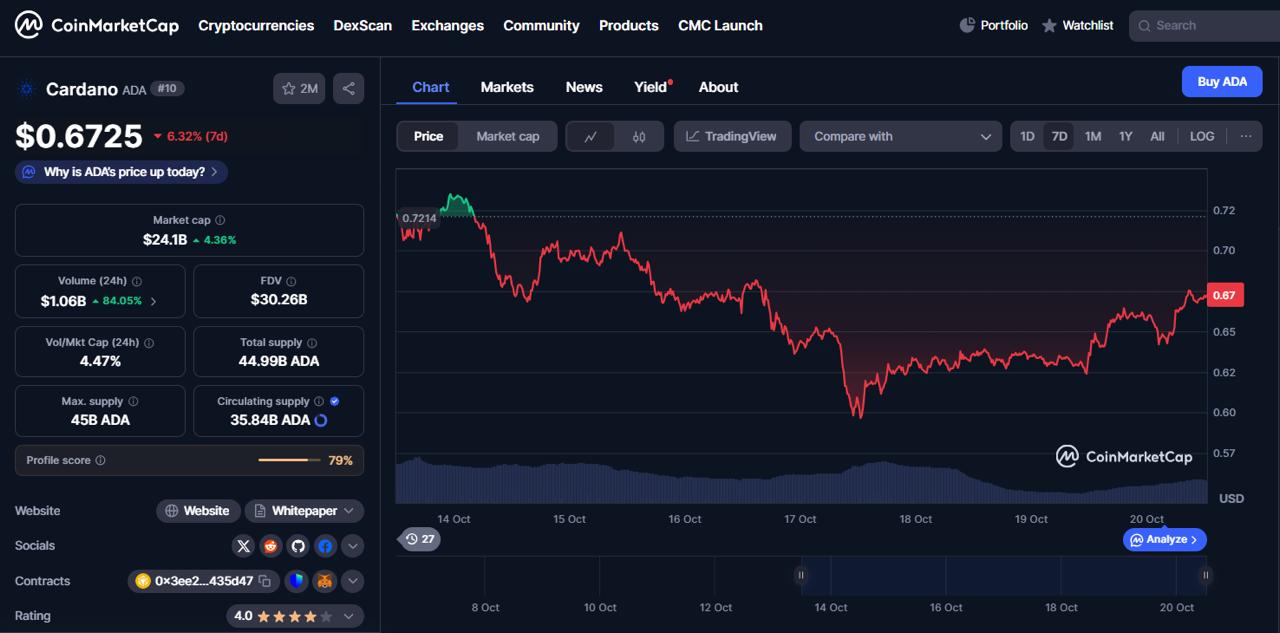
Task: Open Cardano's Reddit social link
Action: [x=271, y=546]
